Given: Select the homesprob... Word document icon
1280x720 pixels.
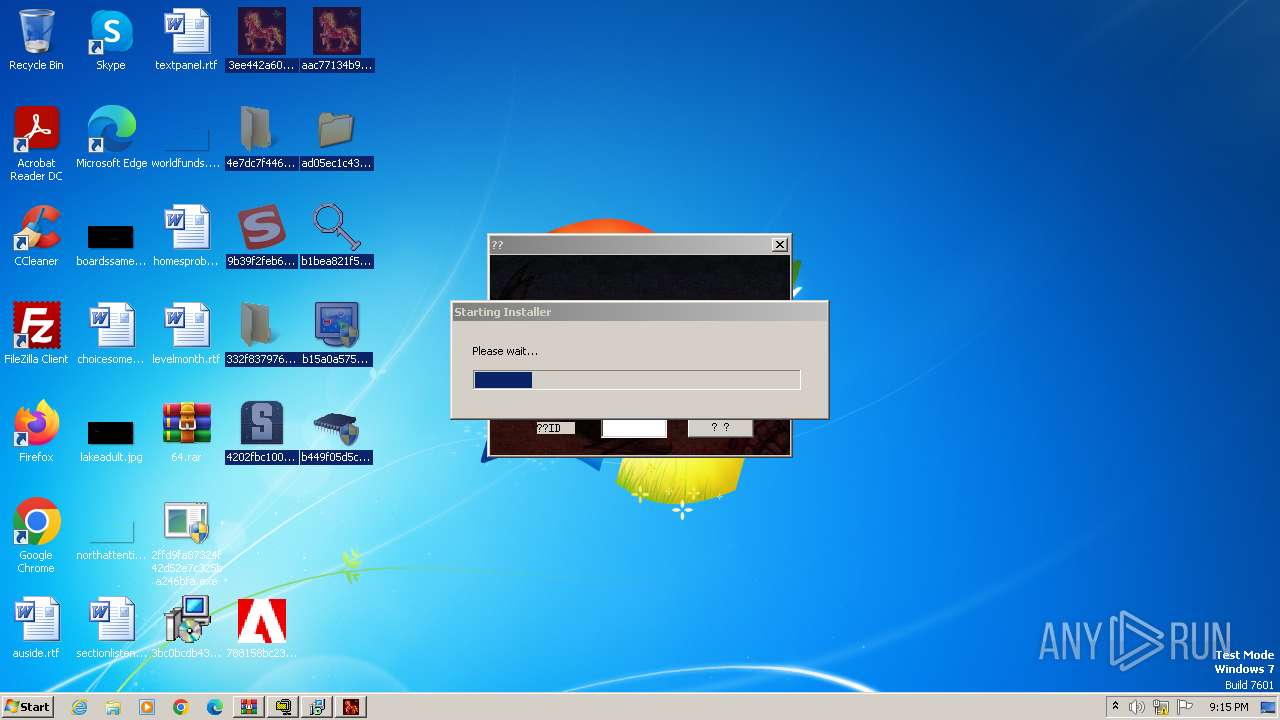Looking at the screenshot, I should pyautogui.click(x=186, y=236).
